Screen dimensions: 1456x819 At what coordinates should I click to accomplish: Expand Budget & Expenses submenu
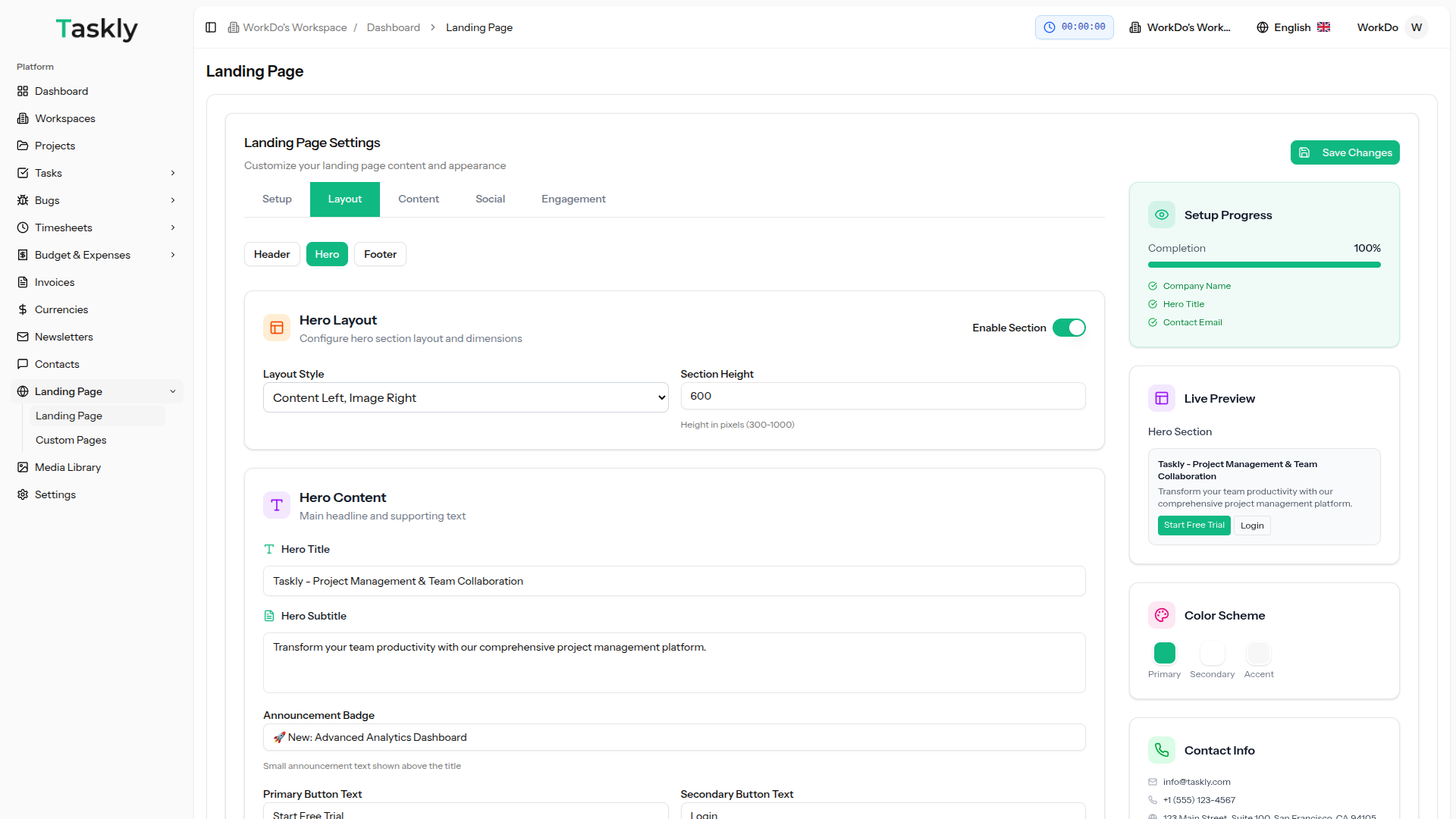pyautogui.click(x=173, y=255)
